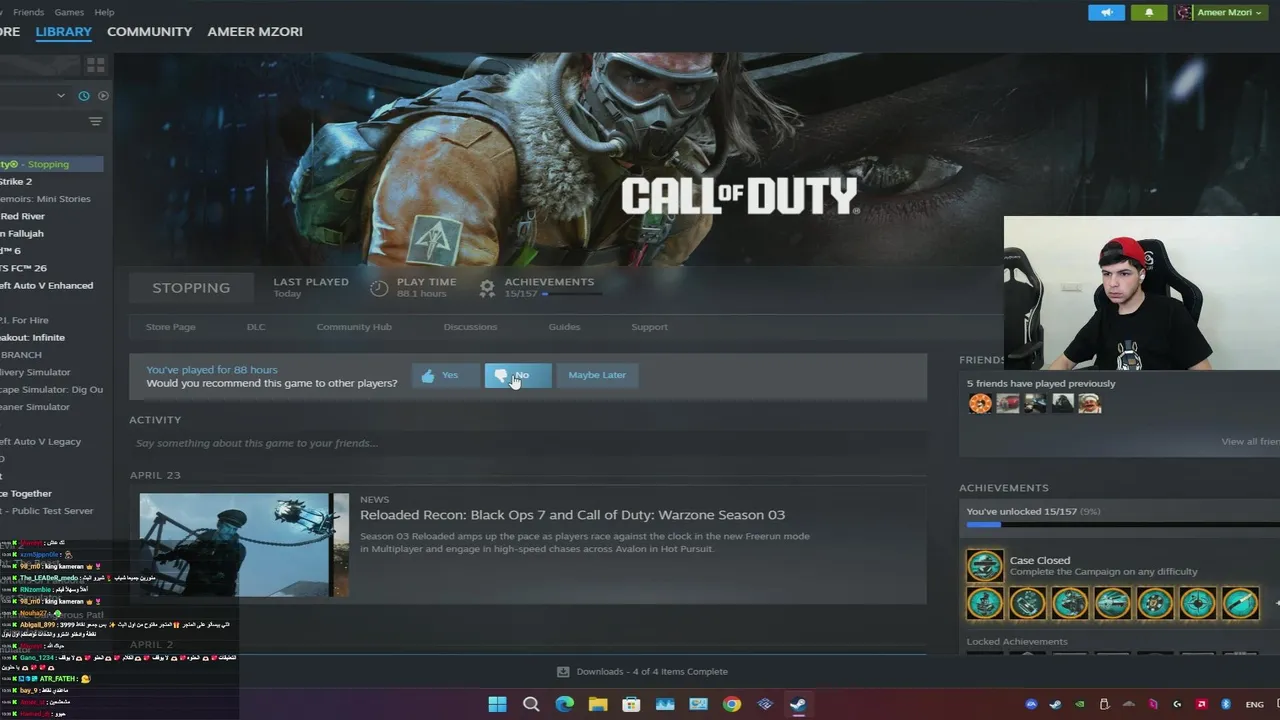1280x720 pixels.
Task: Open Windows taskbar search
Action: [531, 704]
